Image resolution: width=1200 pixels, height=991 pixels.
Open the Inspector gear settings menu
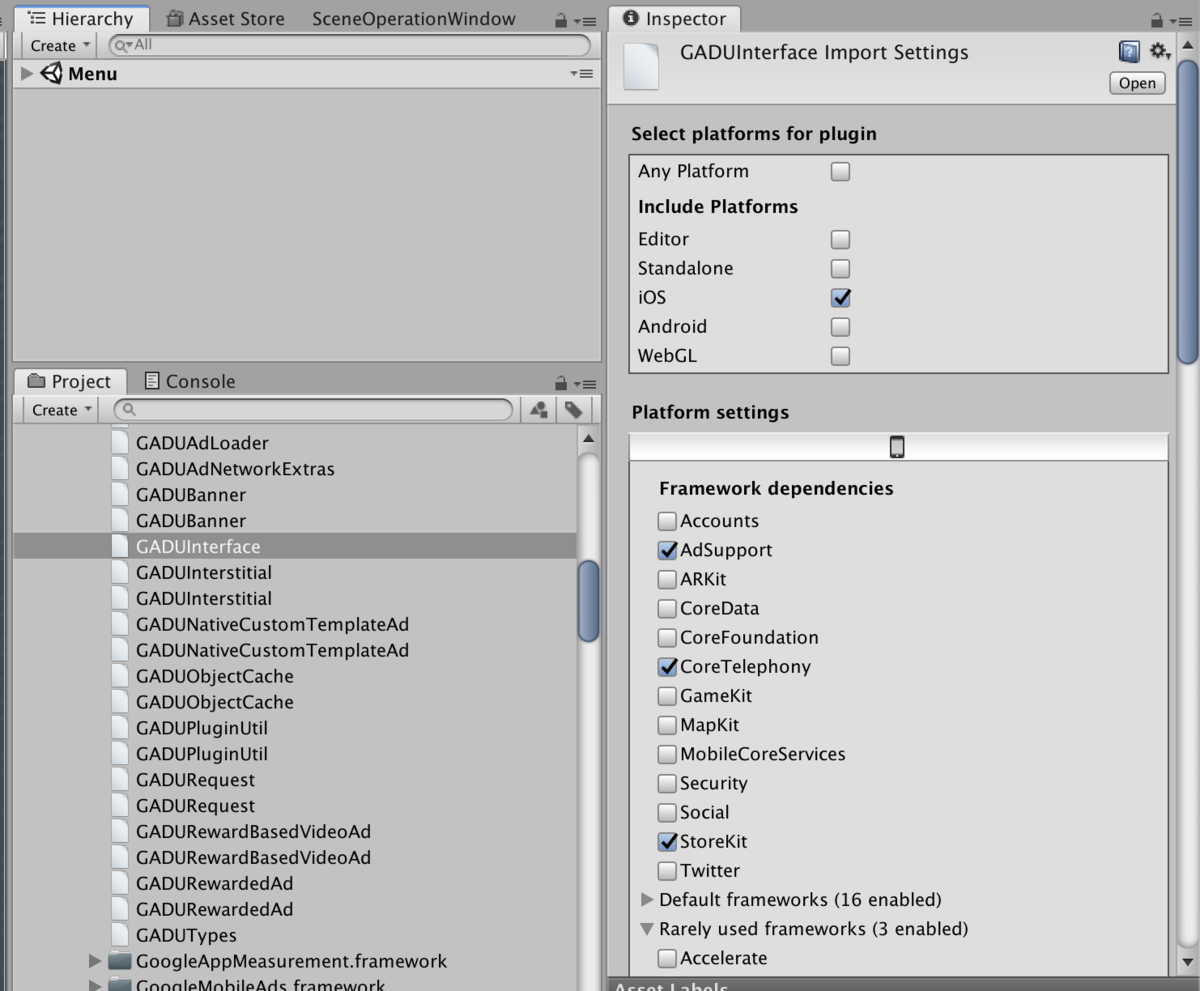[1159, 51]
